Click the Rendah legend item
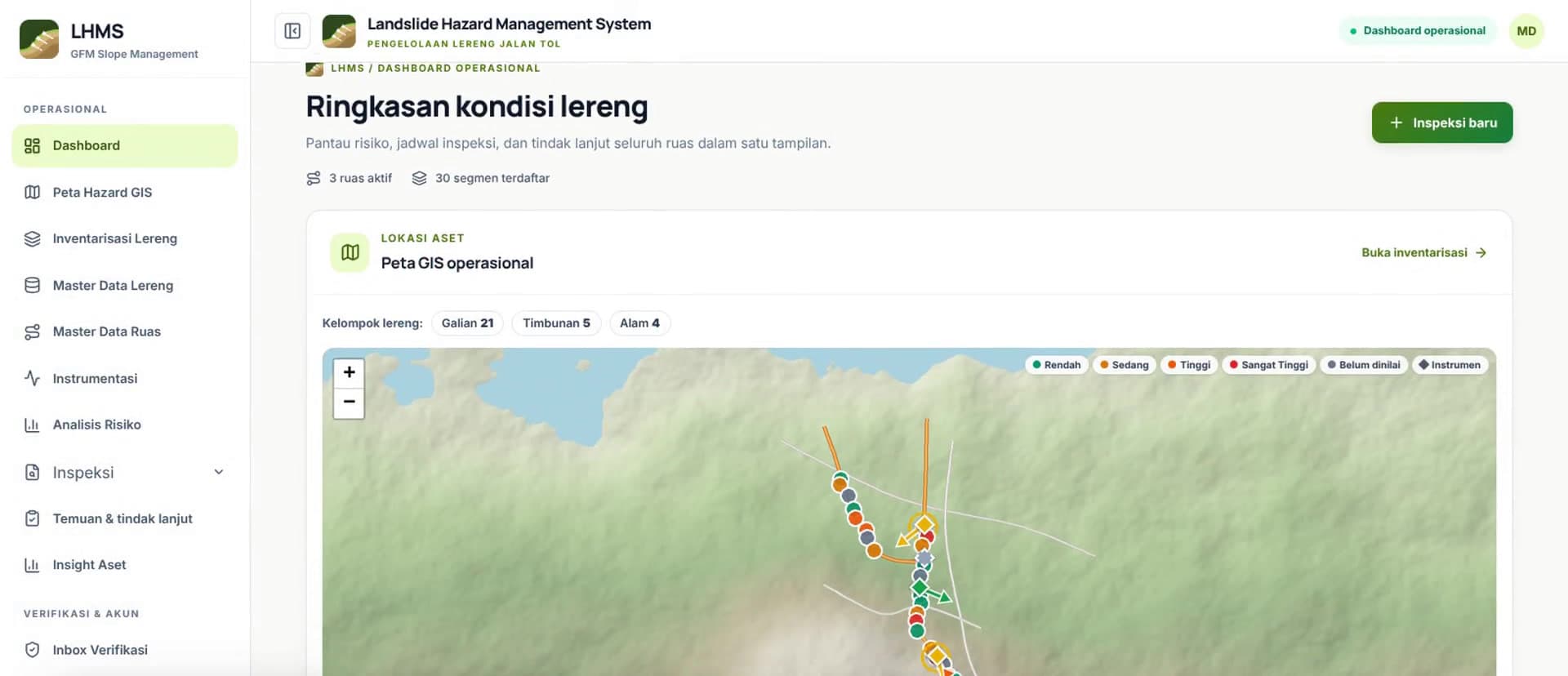The image size is (1568, 676). pos(1056,365)
